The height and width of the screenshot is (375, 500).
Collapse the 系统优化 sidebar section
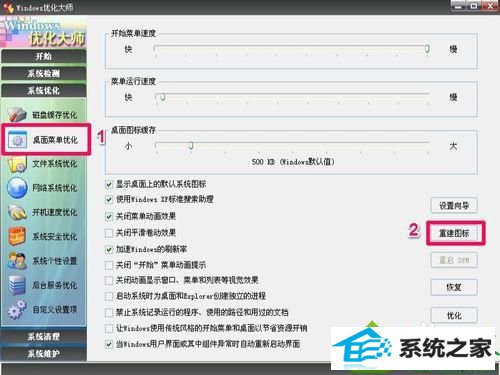(44, 90)
